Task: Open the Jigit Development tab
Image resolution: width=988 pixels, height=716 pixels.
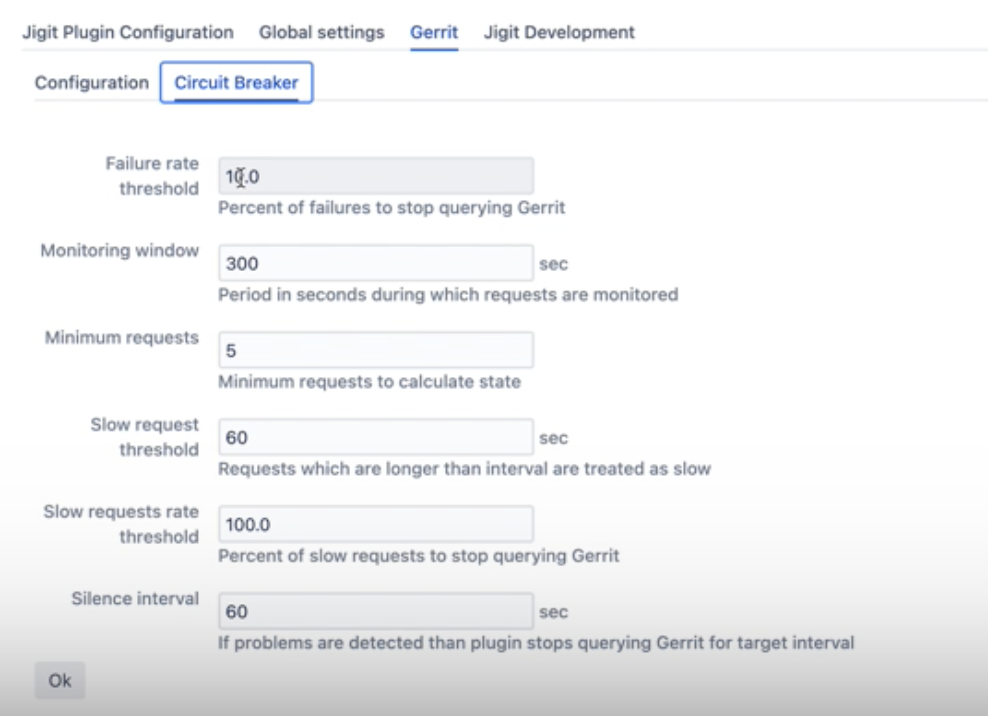Action: point(559,32)
